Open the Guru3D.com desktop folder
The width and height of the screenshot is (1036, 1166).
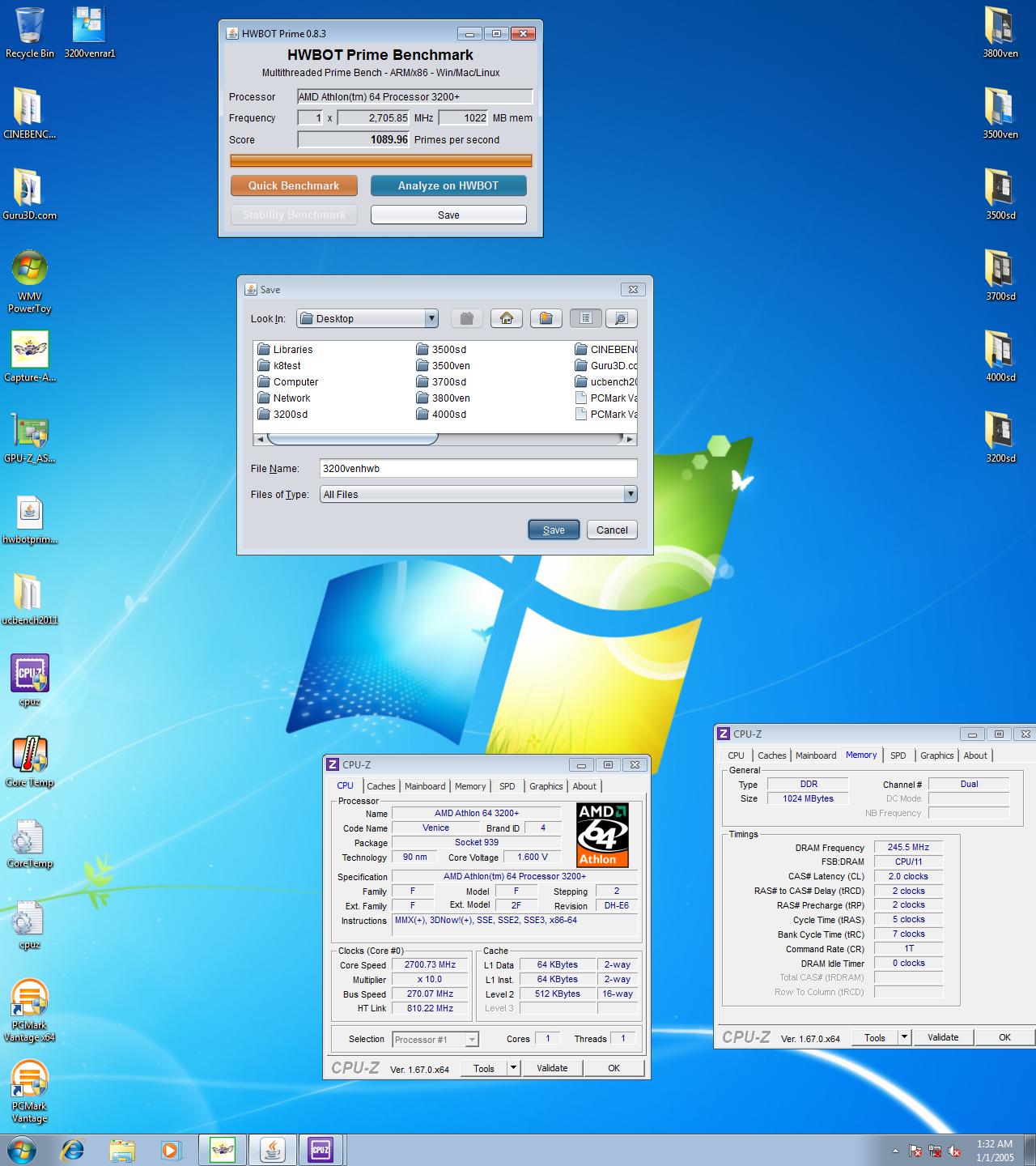tap(29, 194)
